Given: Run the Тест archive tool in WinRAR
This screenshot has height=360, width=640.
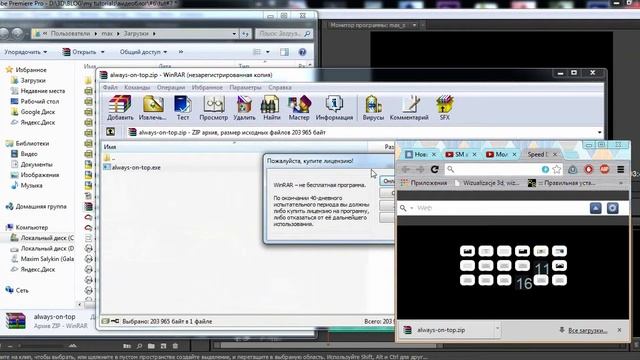Looking at the screenshot, I should click(x=182, y=107).
